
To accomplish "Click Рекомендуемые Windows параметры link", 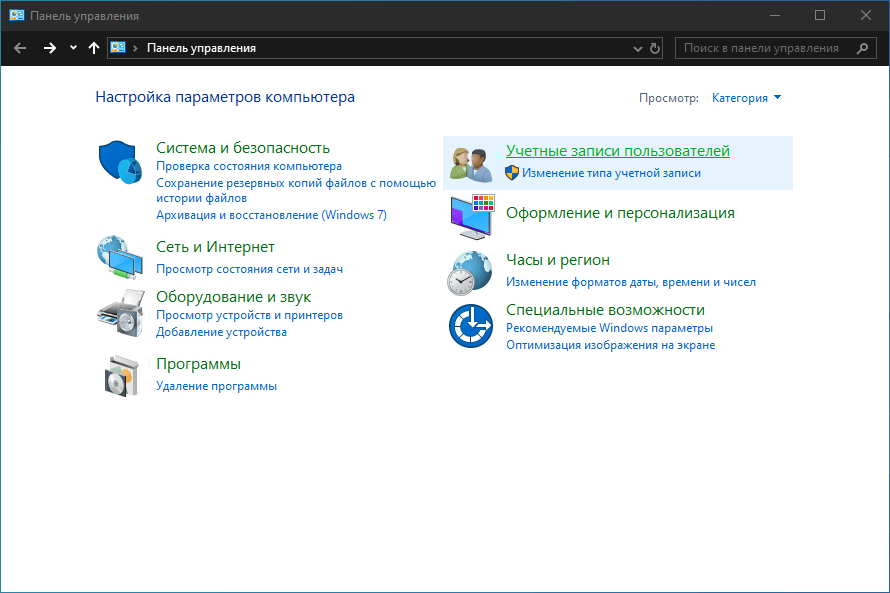I will [610, 328].
